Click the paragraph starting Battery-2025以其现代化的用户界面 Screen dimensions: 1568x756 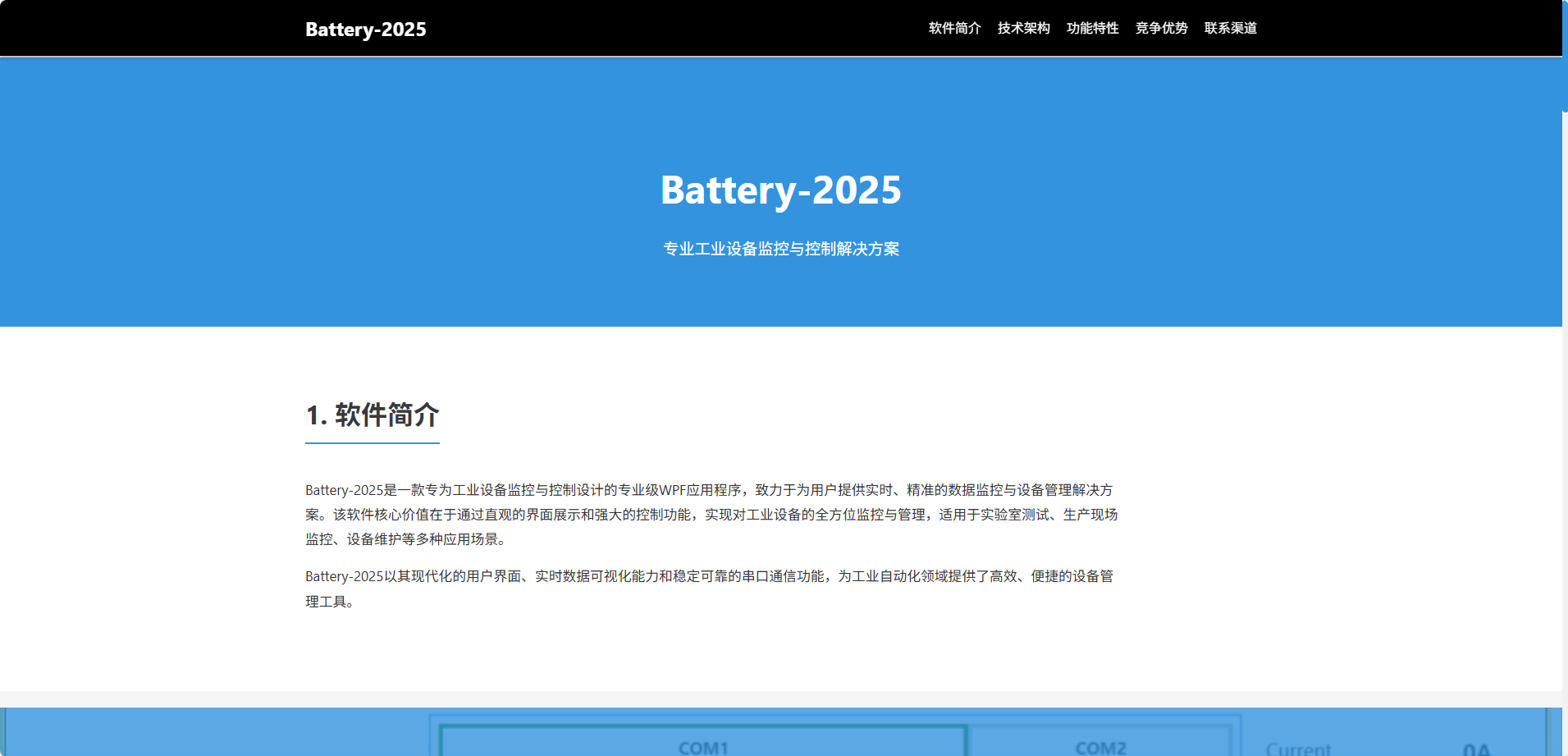pyautogui.click(x=710, y=589)
